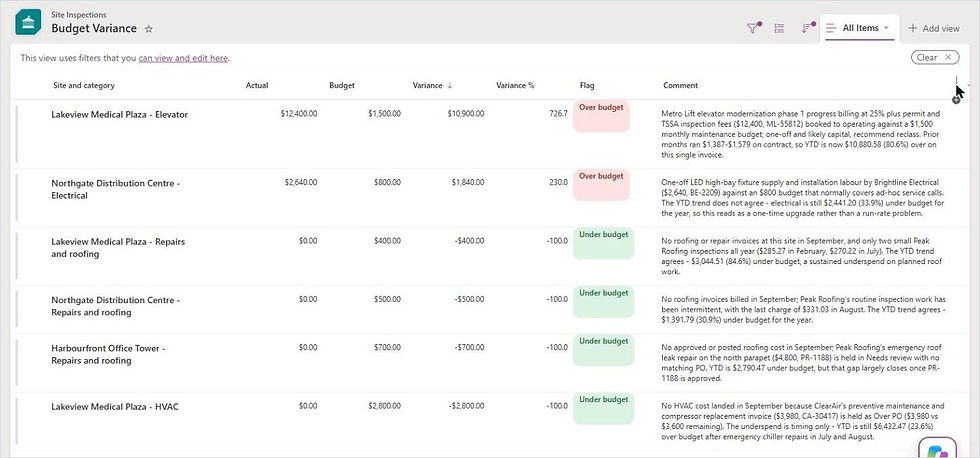Screen dimensions: 980x458
Task: Click the $2,800.00 Budget value
Action: (384, 406)
